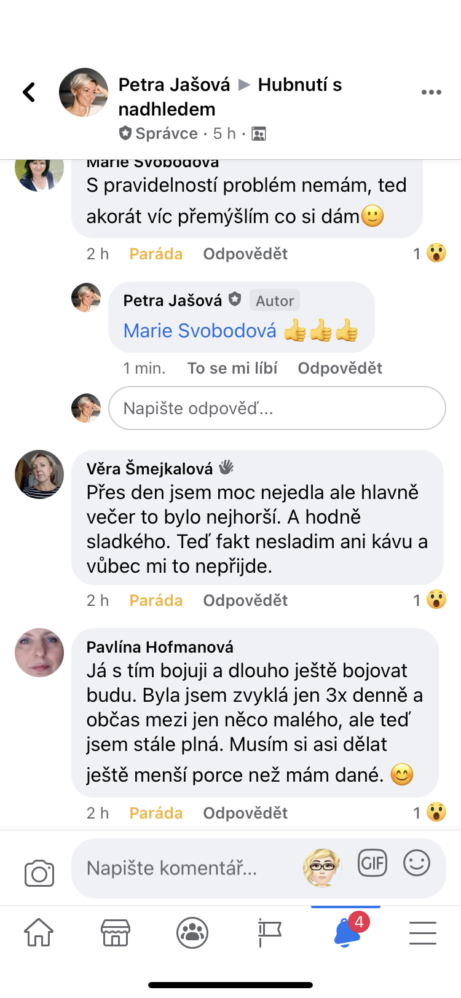Viewport: 461px width, 998px height.
Task: View the wow reaction count on Věra's comment
Action: click(x=429, y=600)
